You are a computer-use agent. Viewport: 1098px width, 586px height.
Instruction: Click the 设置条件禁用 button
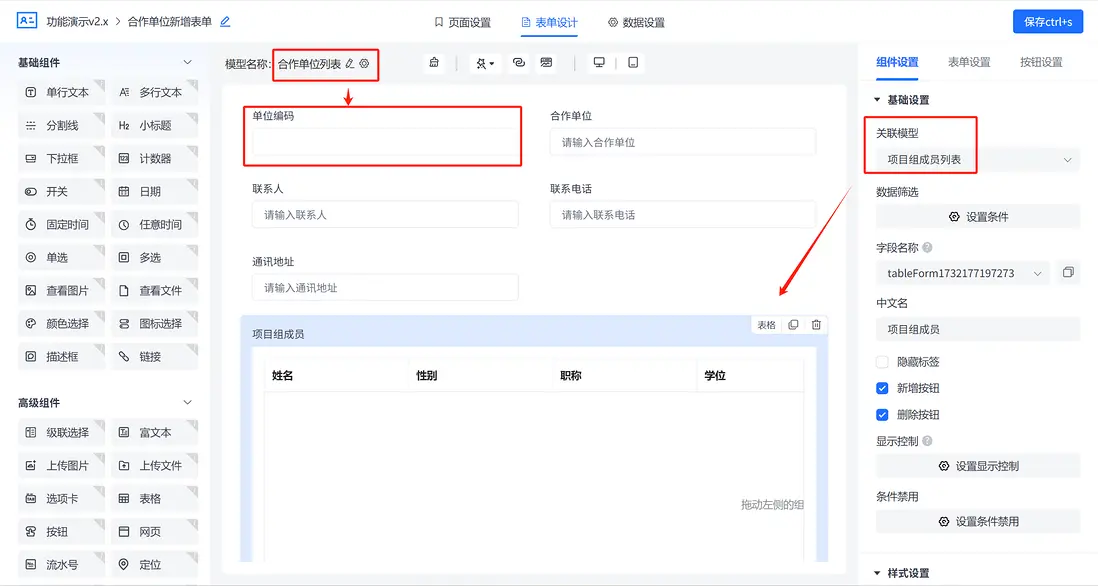(978, 521)
